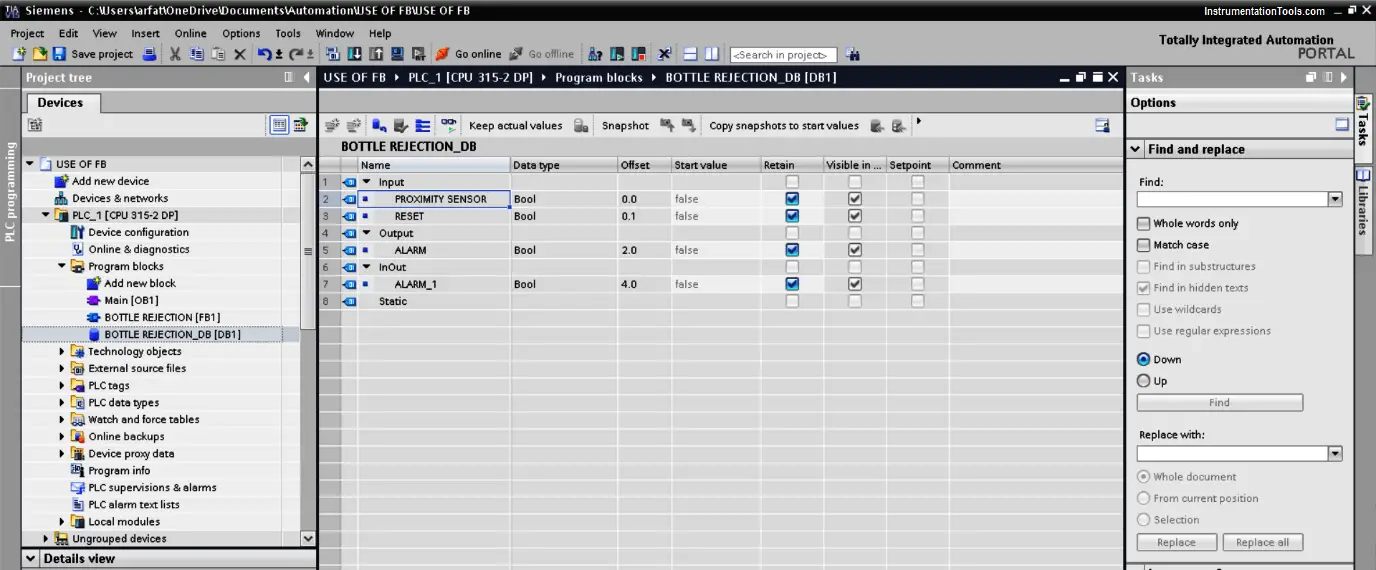Image resolution: width=1376 pixels, height=570 pixels.
Task: Collapse the Input section in DB table
Action: click(366, 182)
